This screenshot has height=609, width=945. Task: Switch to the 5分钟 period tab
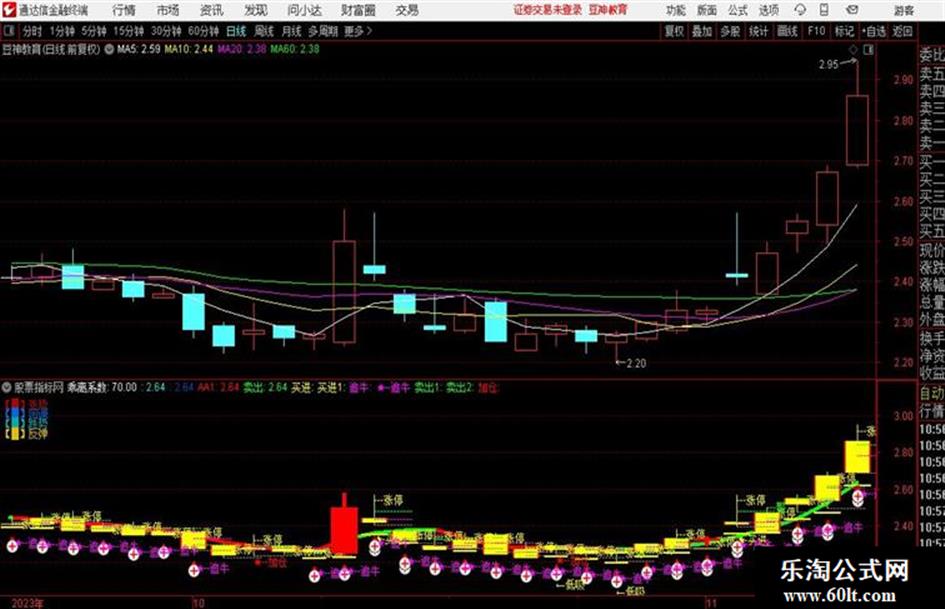click(x=93, y=31)
